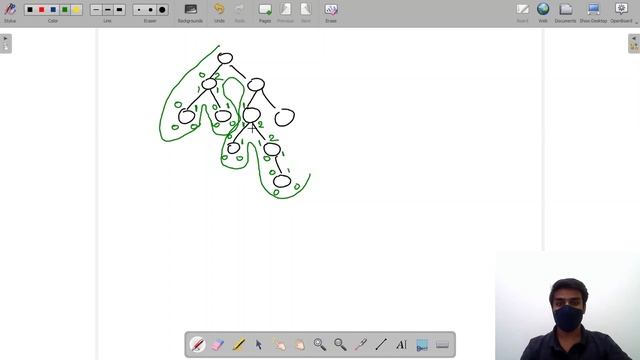Screen dimensions: 640x360
Task: Select the Interact with items hand tool
Action: 279,344
